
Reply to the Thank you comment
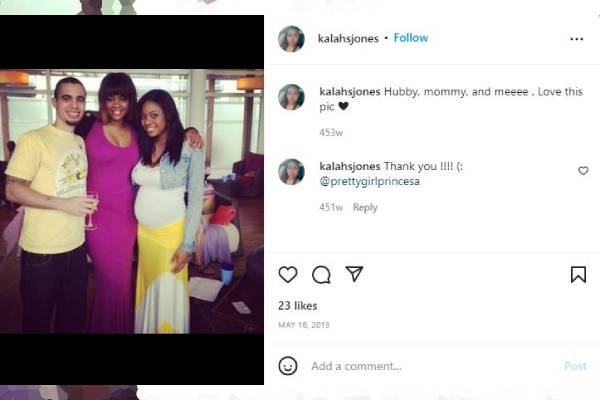[365, 208]
